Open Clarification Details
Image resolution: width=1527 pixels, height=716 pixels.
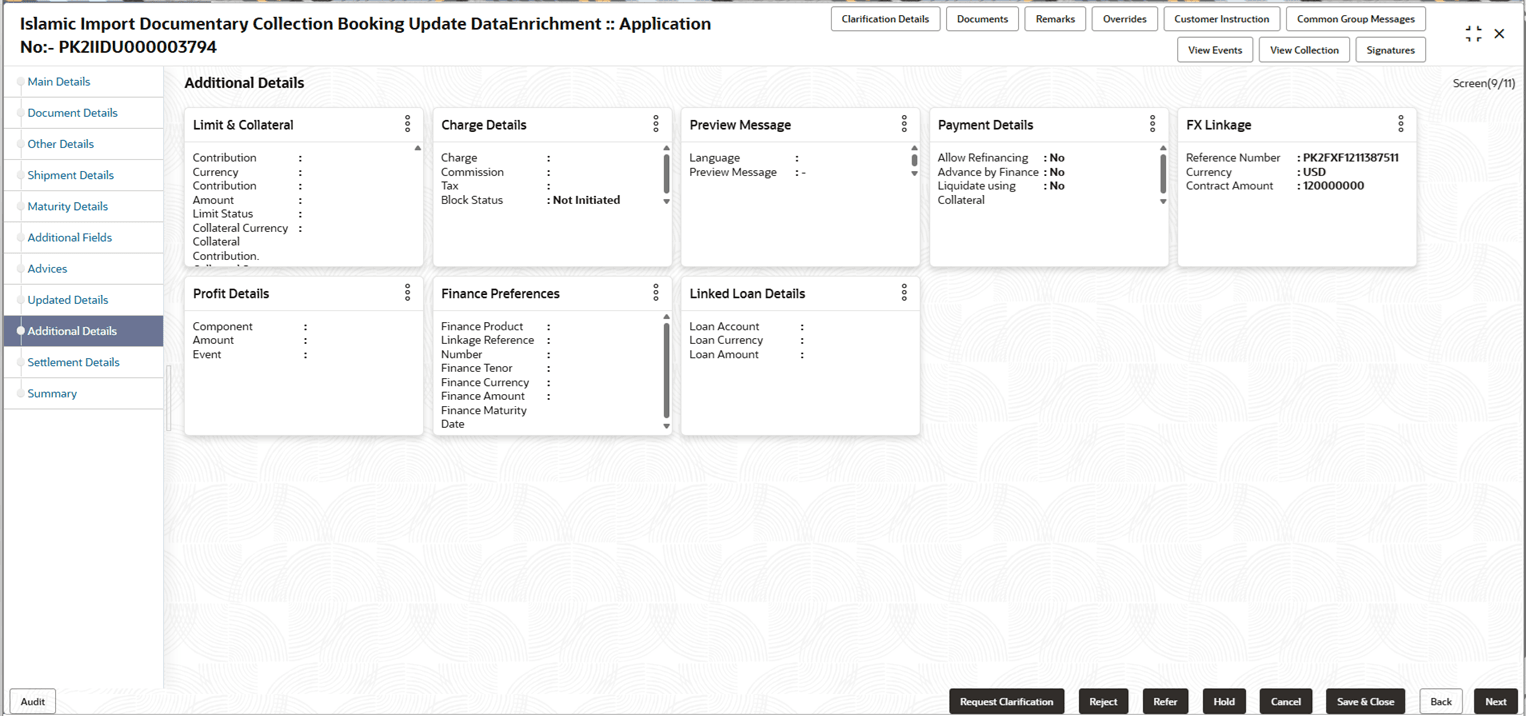tap(885, 19)
